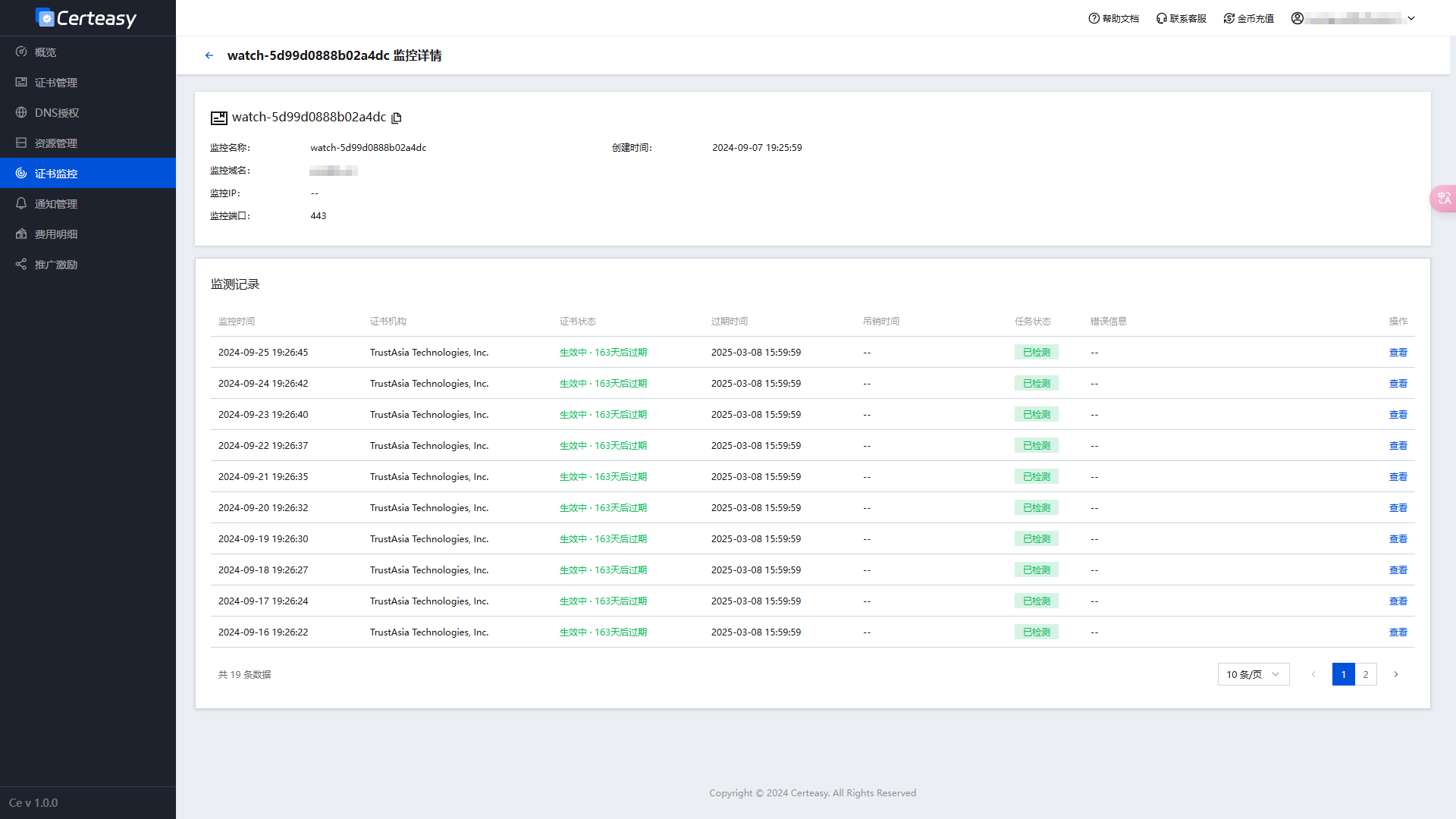Click the 金币充值 coin icon
The width and height of the screenshot is (1456, 819).
pyautogui.click(x=1228, y=18)
